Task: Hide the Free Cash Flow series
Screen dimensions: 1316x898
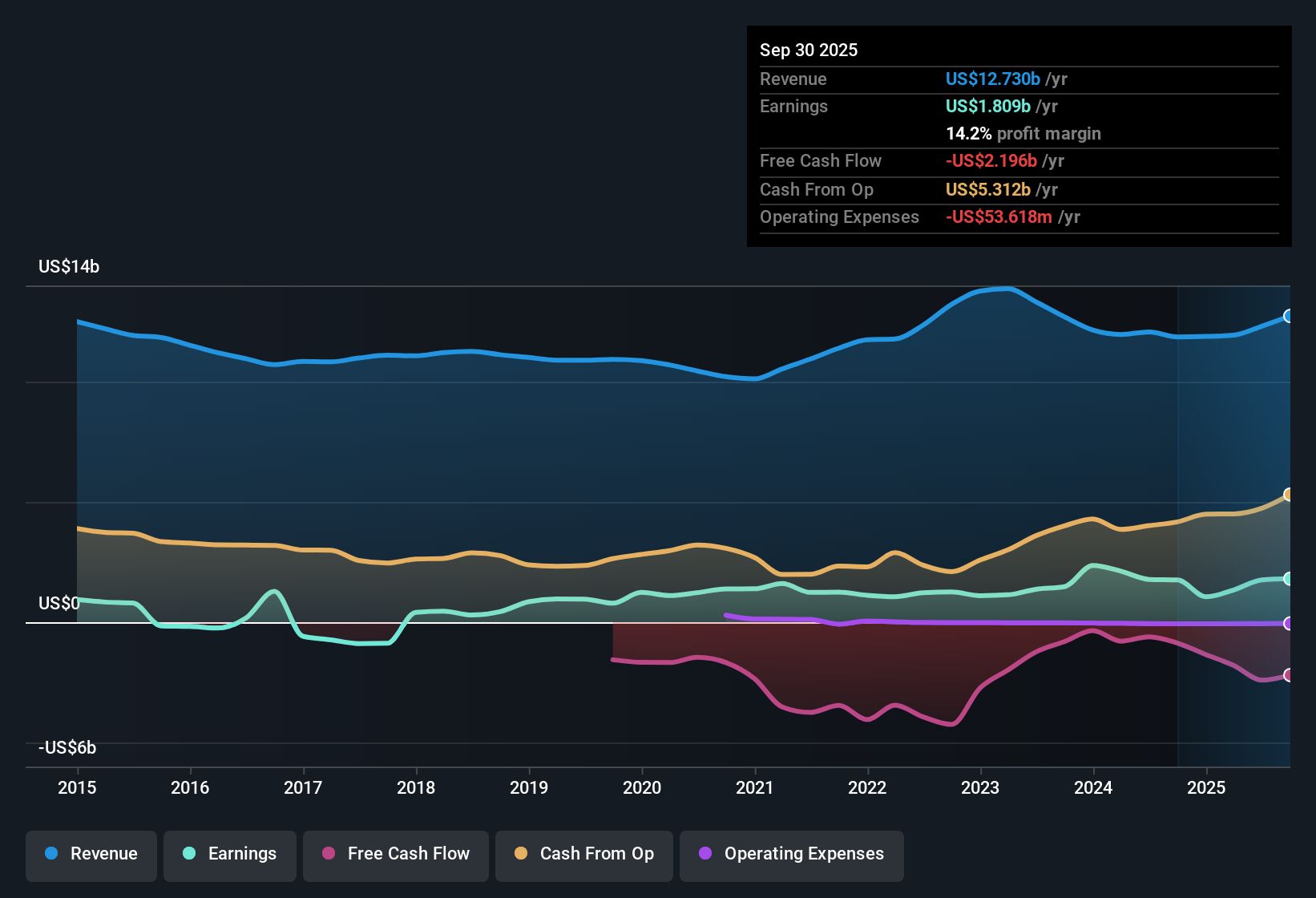Action: point(395,854)
